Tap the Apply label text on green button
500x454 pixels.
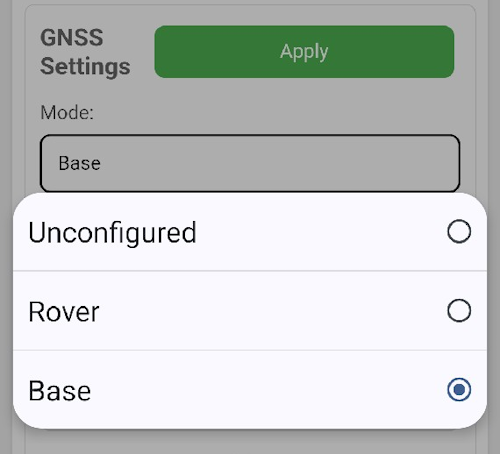tap(304, 52)
